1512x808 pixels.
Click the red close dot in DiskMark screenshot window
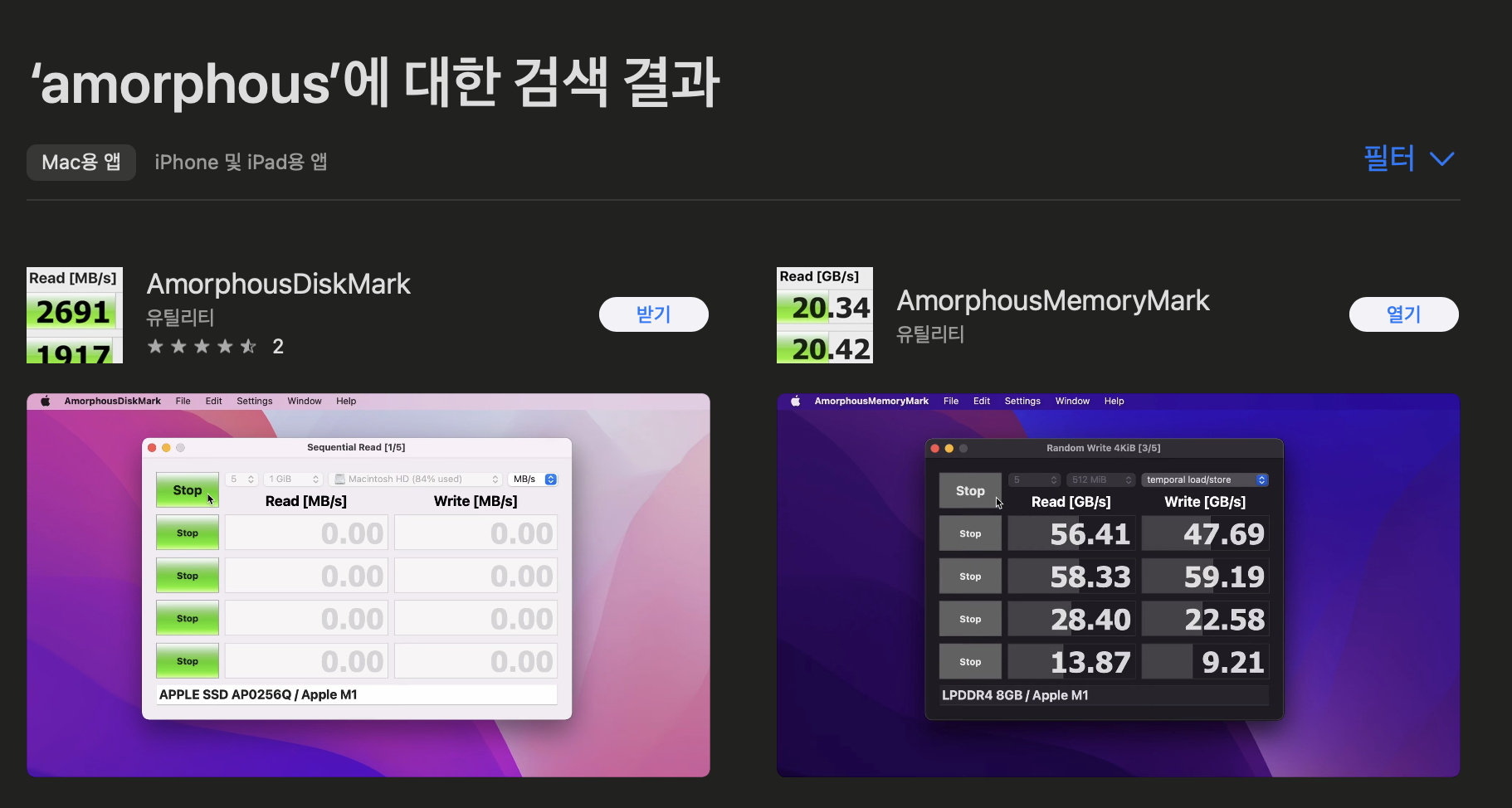pos(152,448)
